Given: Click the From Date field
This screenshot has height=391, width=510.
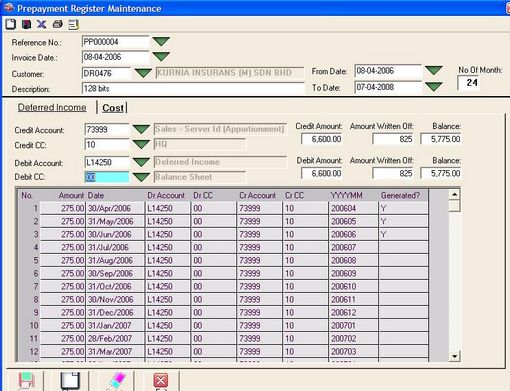Looking at the screenshot, I should [388, 71].
